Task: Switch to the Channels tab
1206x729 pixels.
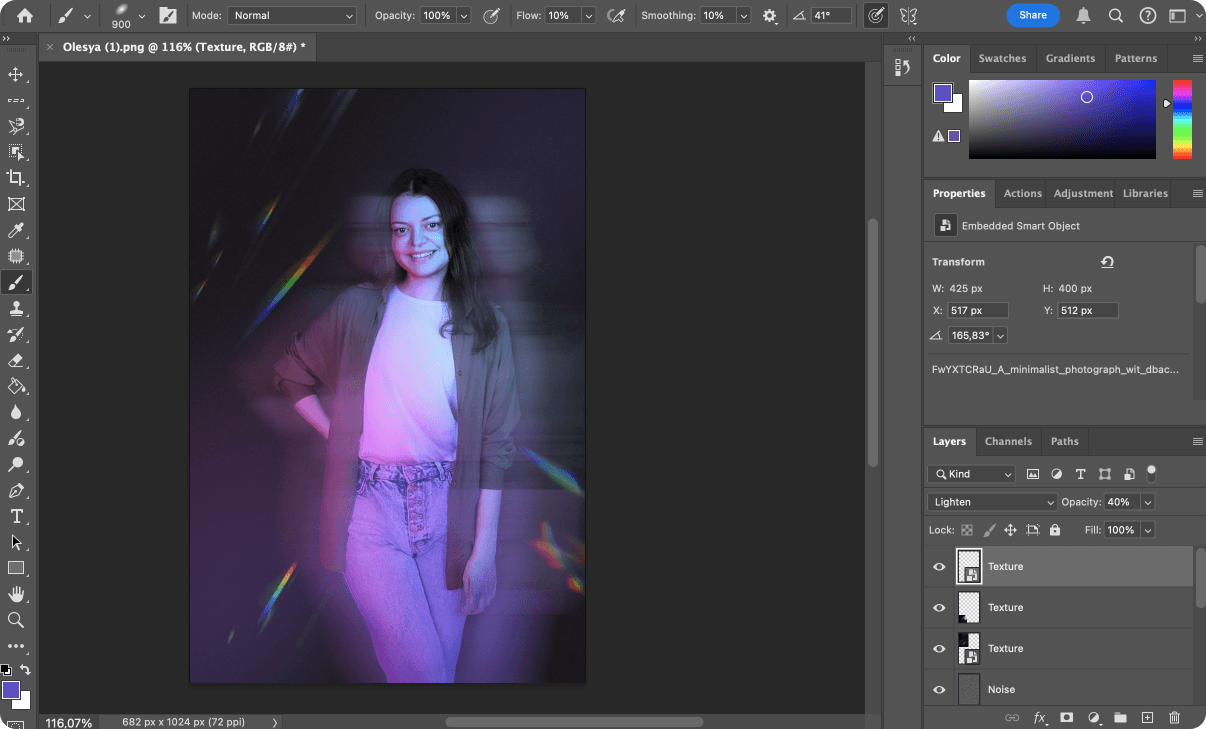Action: click(x=1008, y=441)
